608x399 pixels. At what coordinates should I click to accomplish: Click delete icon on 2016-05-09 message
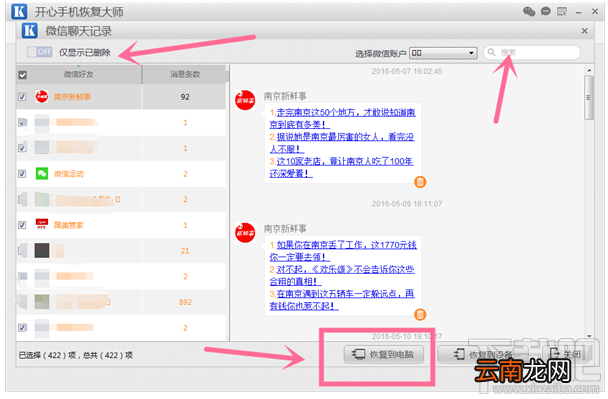coord(420,314)
